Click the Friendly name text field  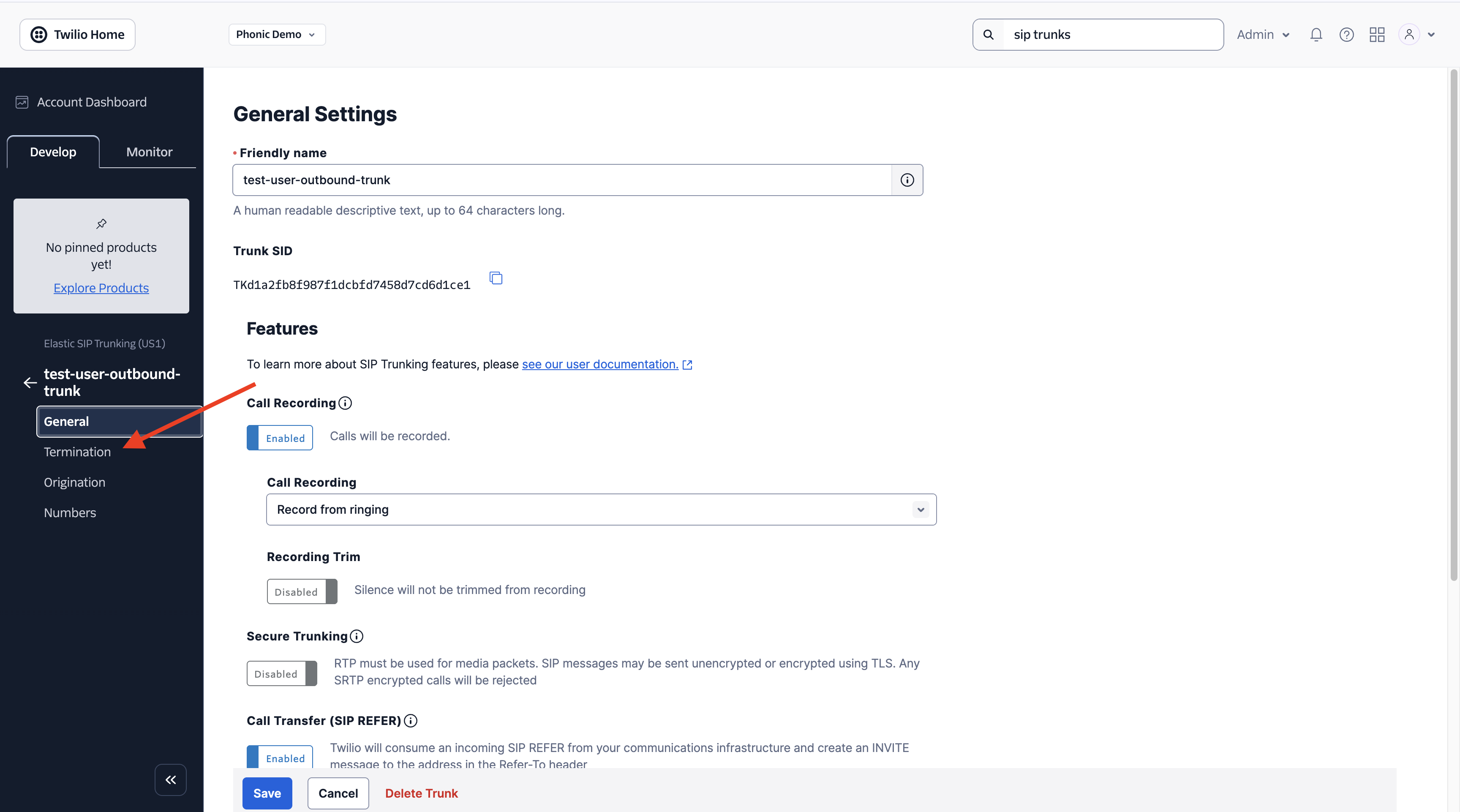(561, 180)
